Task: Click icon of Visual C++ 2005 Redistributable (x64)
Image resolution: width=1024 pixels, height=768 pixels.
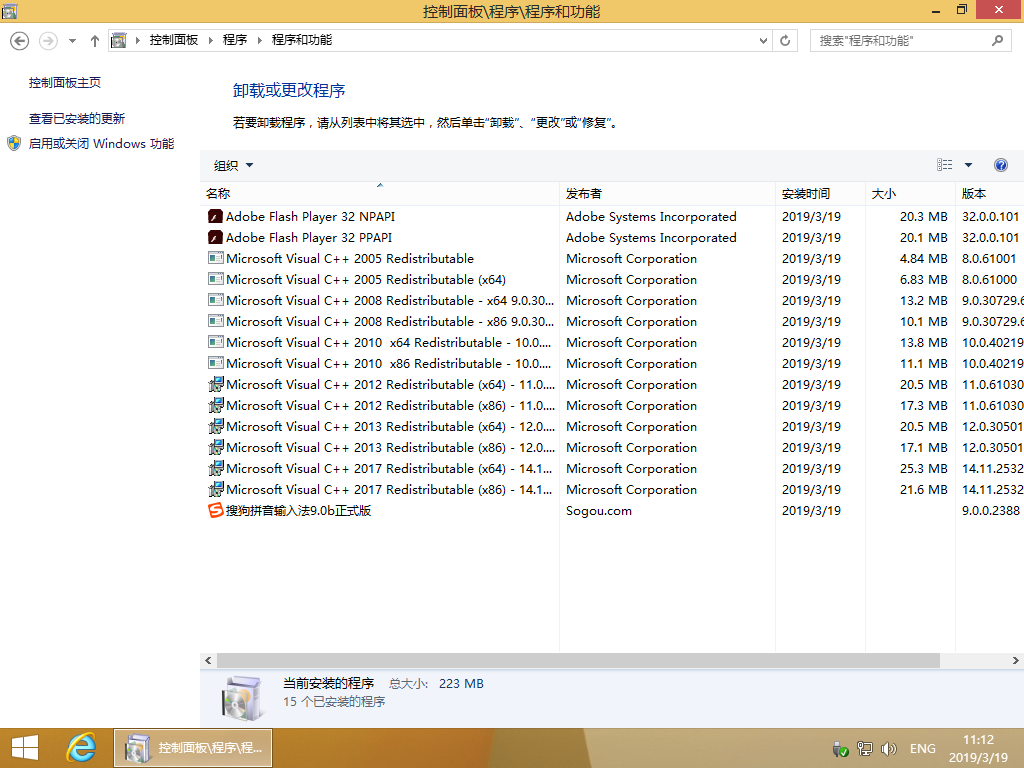Action: click(x=216, y=280)
